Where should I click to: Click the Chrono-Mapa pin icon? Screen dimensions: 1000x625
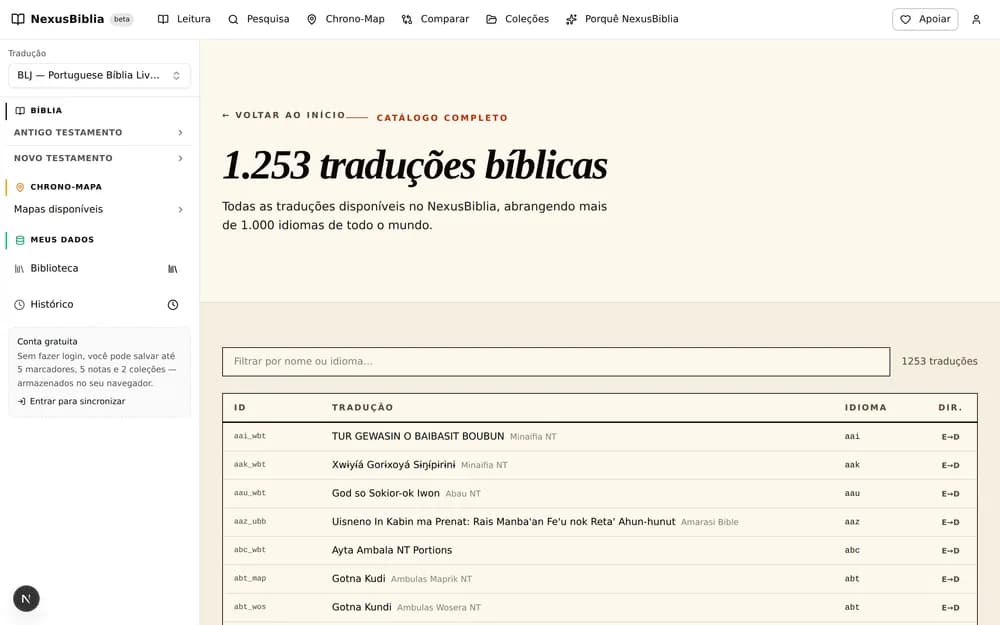20,187
